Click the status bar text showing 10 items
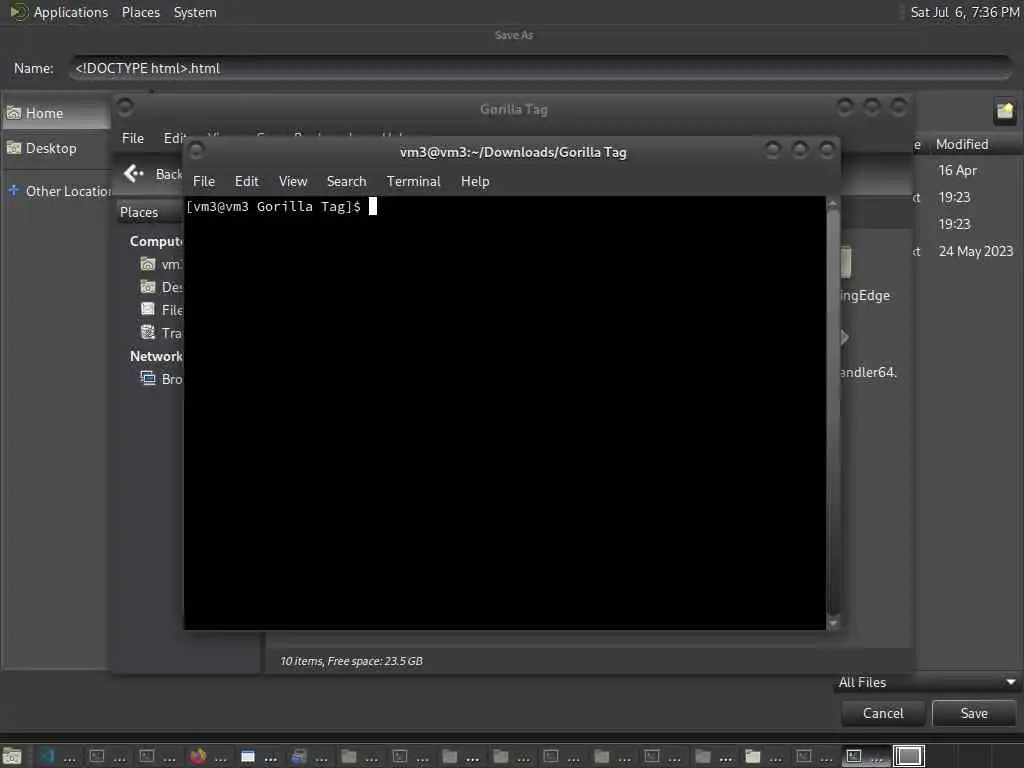This screenshot has height=768, width=1024. (x=351, y=662)
